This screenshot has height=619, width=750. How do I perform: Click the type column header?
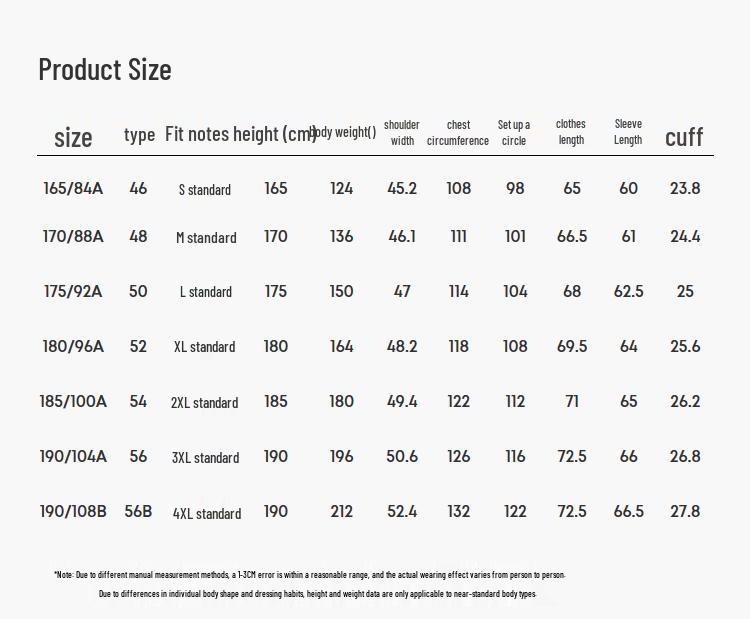click(139, 134)
